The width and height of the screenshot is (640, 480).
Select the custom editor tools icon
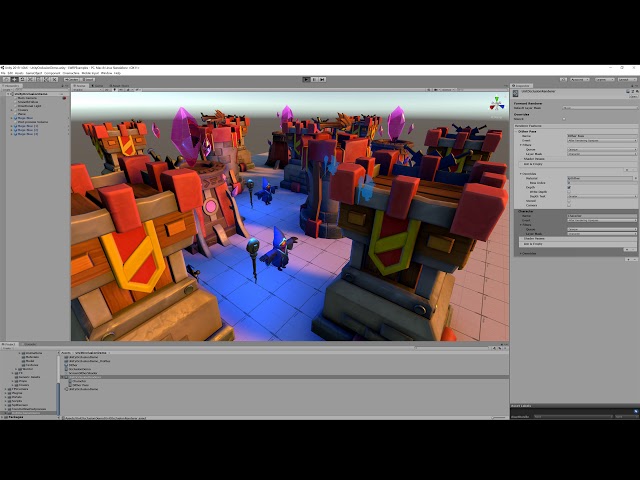pos(54,80)
